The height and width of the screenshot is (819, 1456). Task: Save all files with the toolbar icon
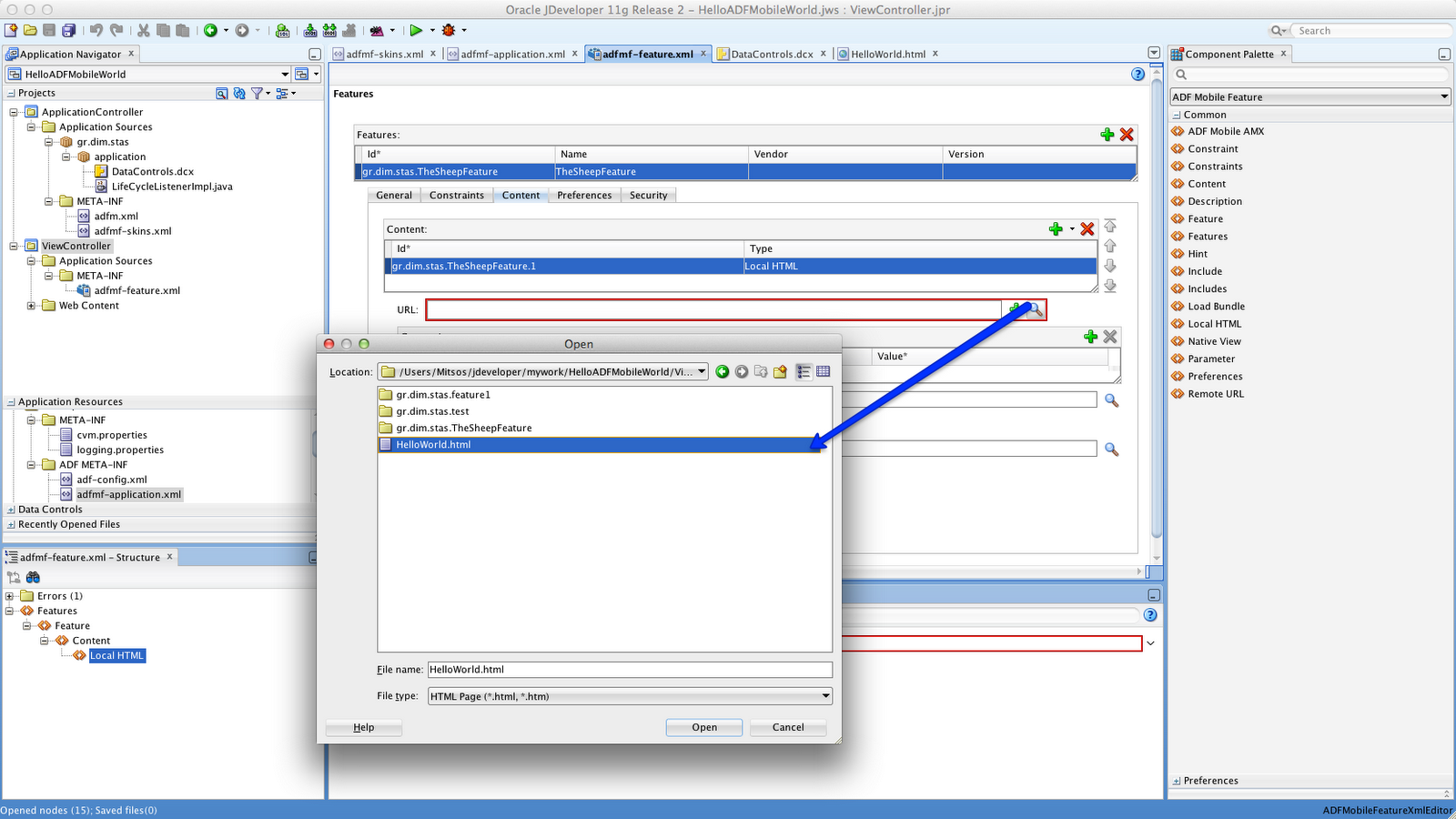[67, 30]
